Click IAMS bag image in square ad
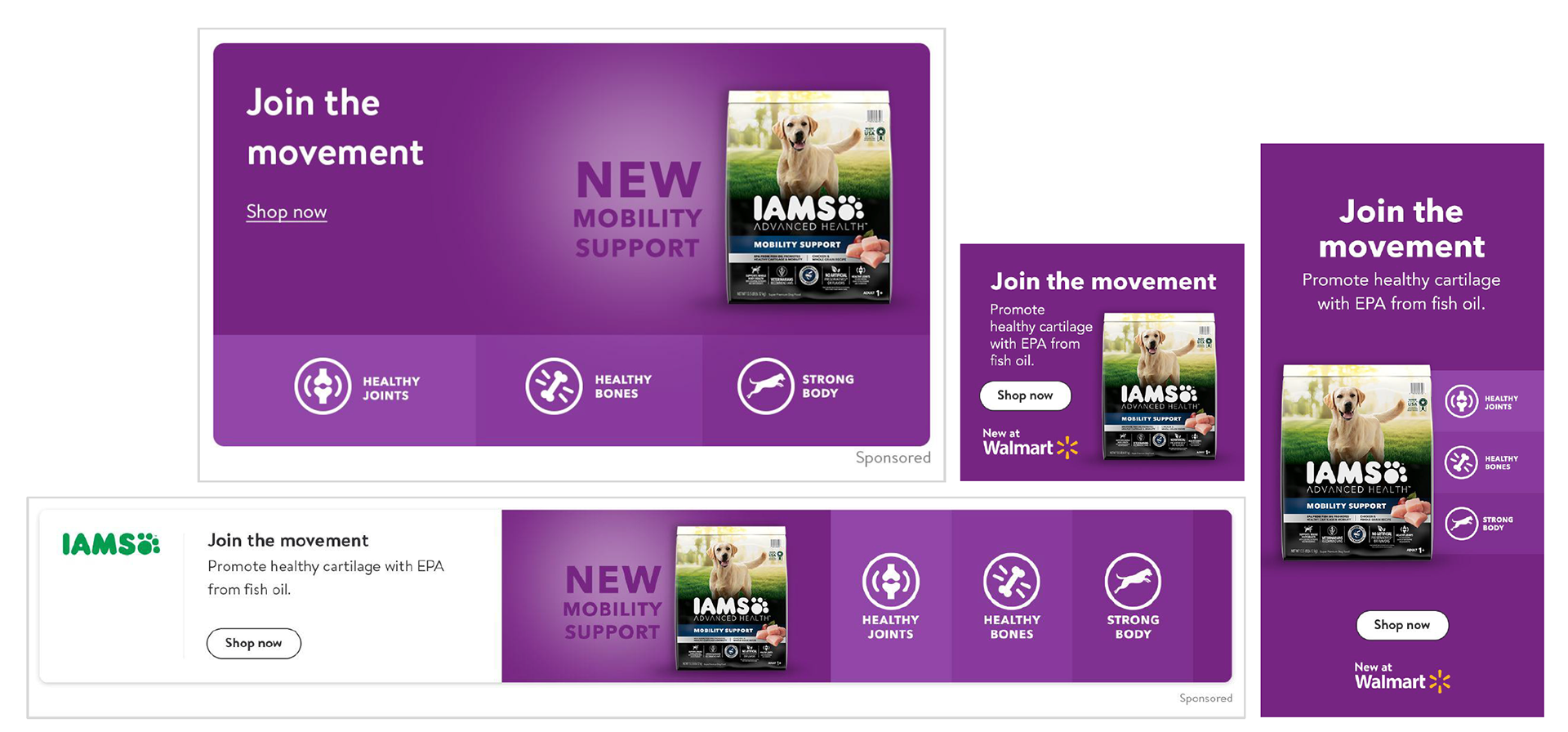Viewport: 1568px width, 732px height. 1160,386
